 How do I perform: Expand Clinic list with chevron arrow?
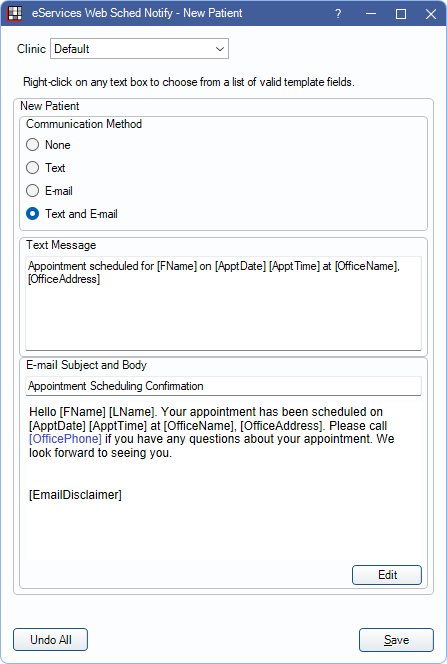point(220,49)
